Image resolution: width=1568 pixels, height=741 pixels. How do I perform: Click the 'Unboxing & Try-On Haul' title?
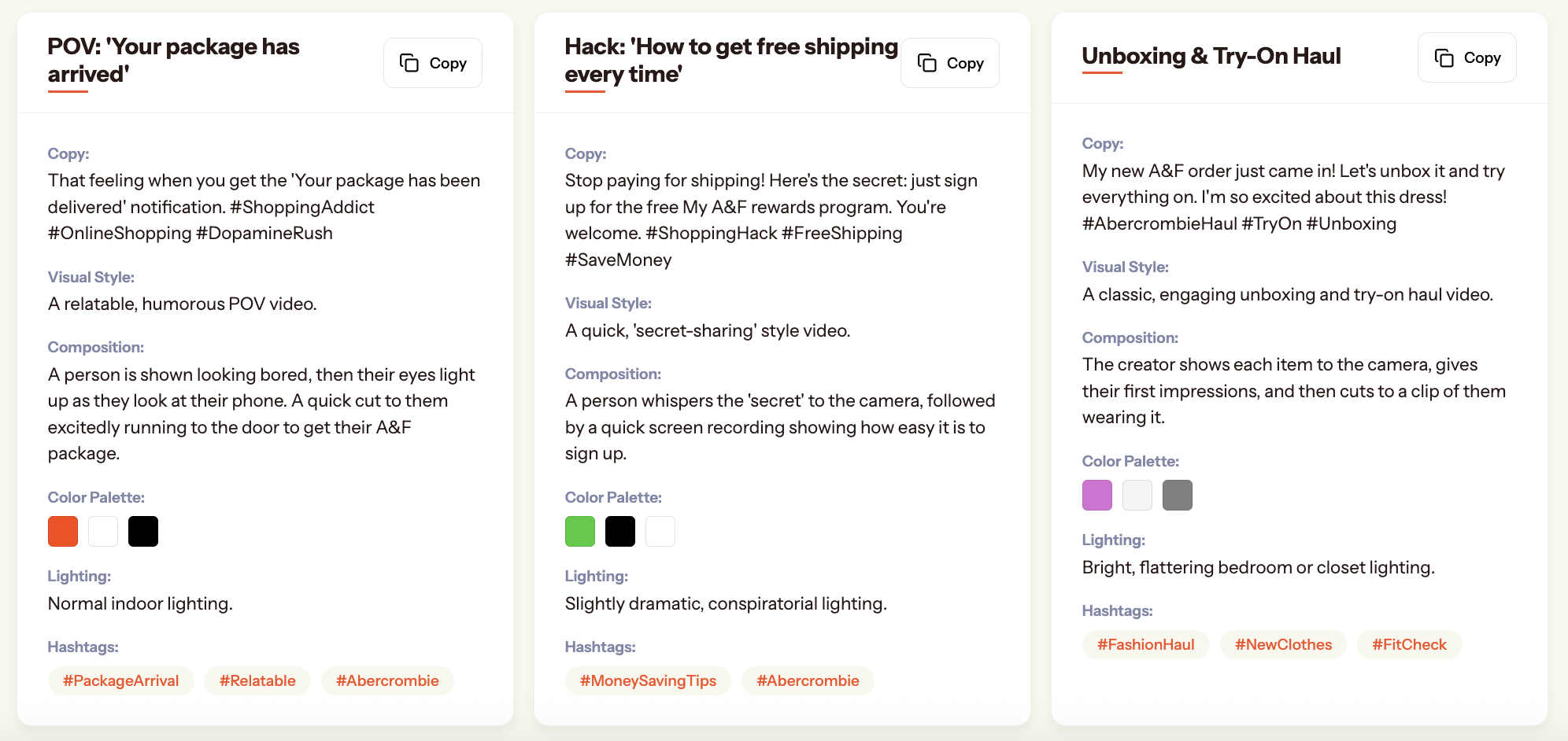(1211, 56)
